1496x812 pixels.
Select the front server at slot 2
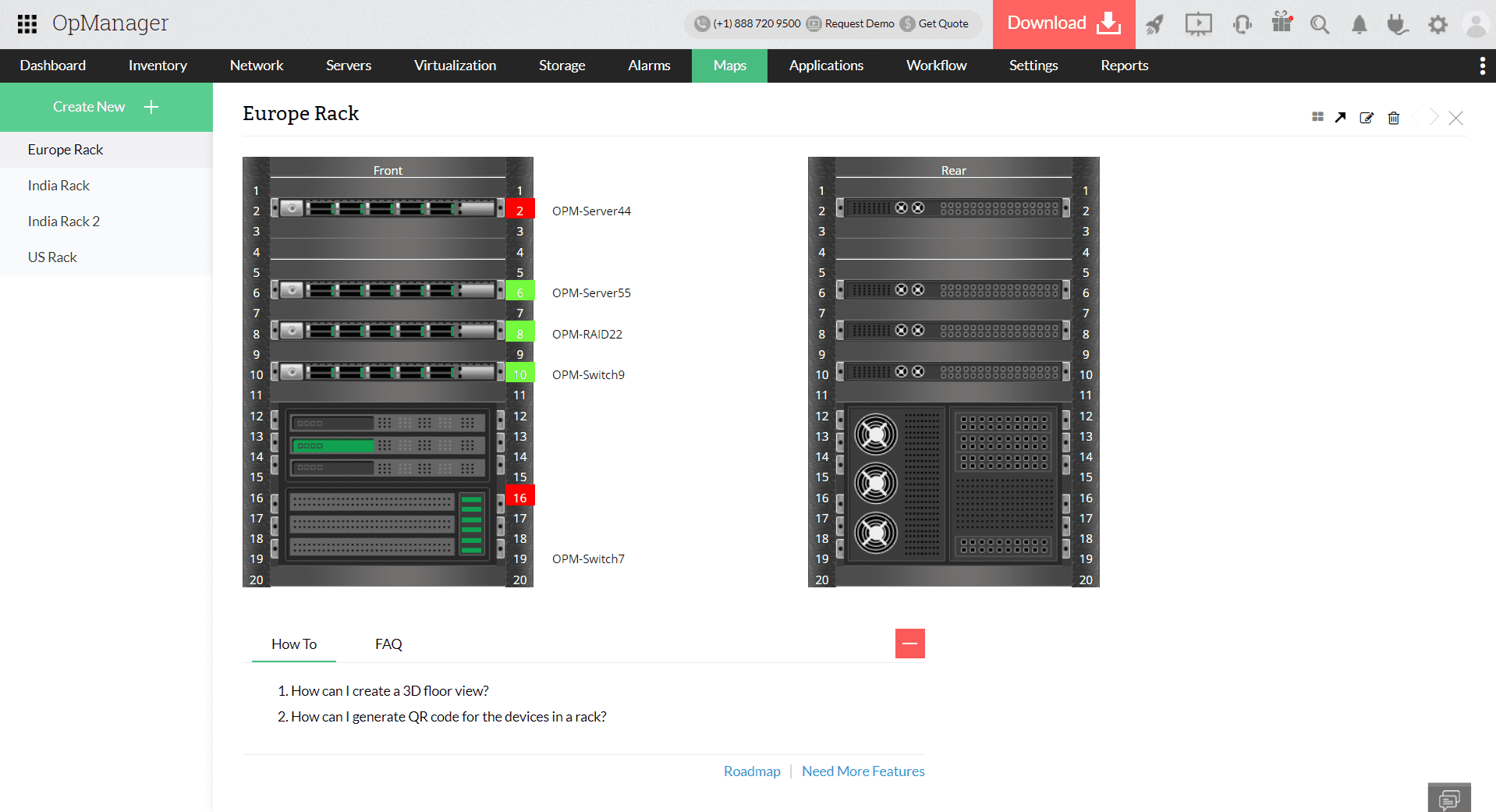coord(388,208)
